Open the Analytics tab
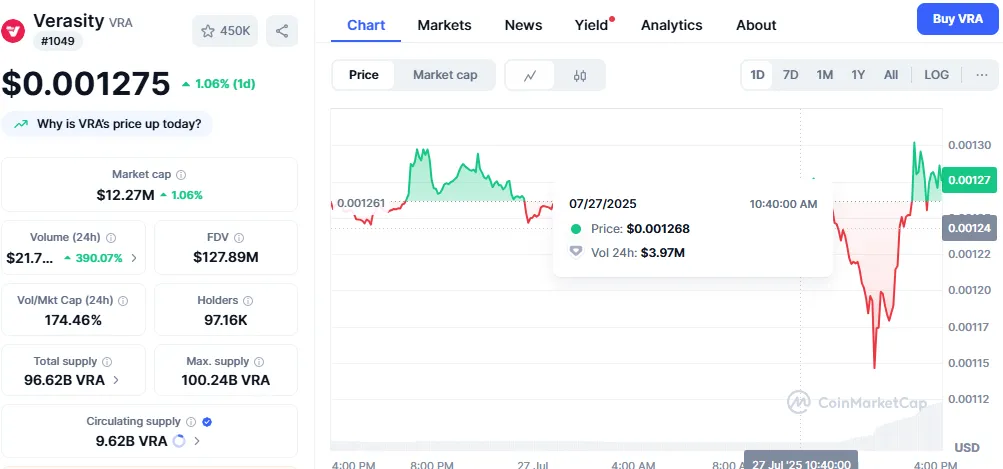 [x=671, y=25]
